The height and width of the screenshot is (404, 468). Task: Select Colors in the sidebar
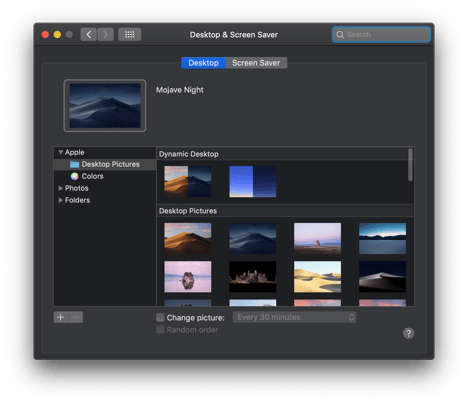[92, 176]
